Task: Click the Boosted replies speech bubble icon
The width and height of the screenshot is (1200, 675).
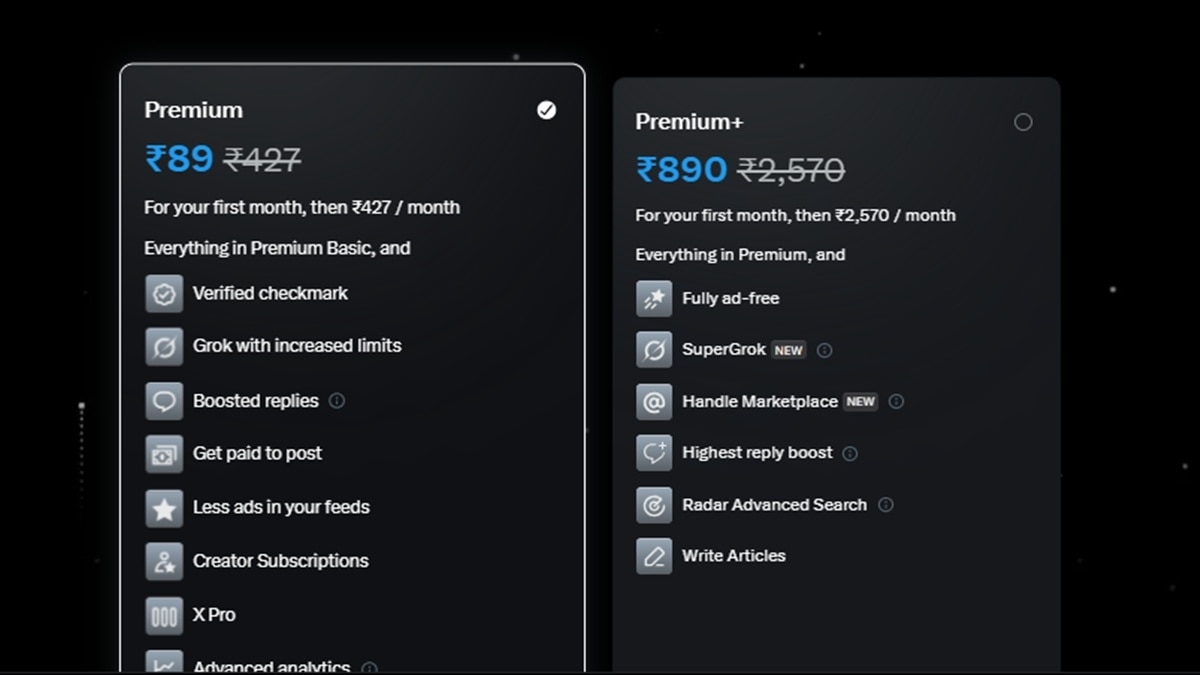Action: point(164,401)
